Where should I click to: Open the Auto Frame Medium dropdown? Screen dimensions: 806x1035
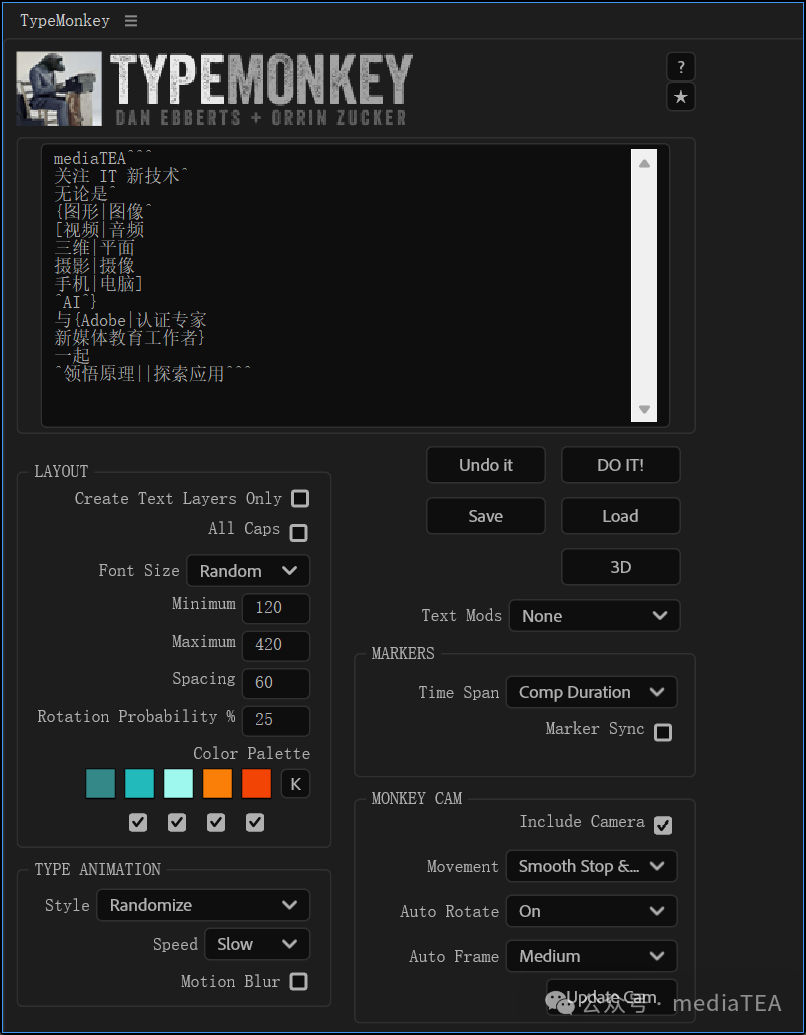pyautogui.click(x=591, y=956)
